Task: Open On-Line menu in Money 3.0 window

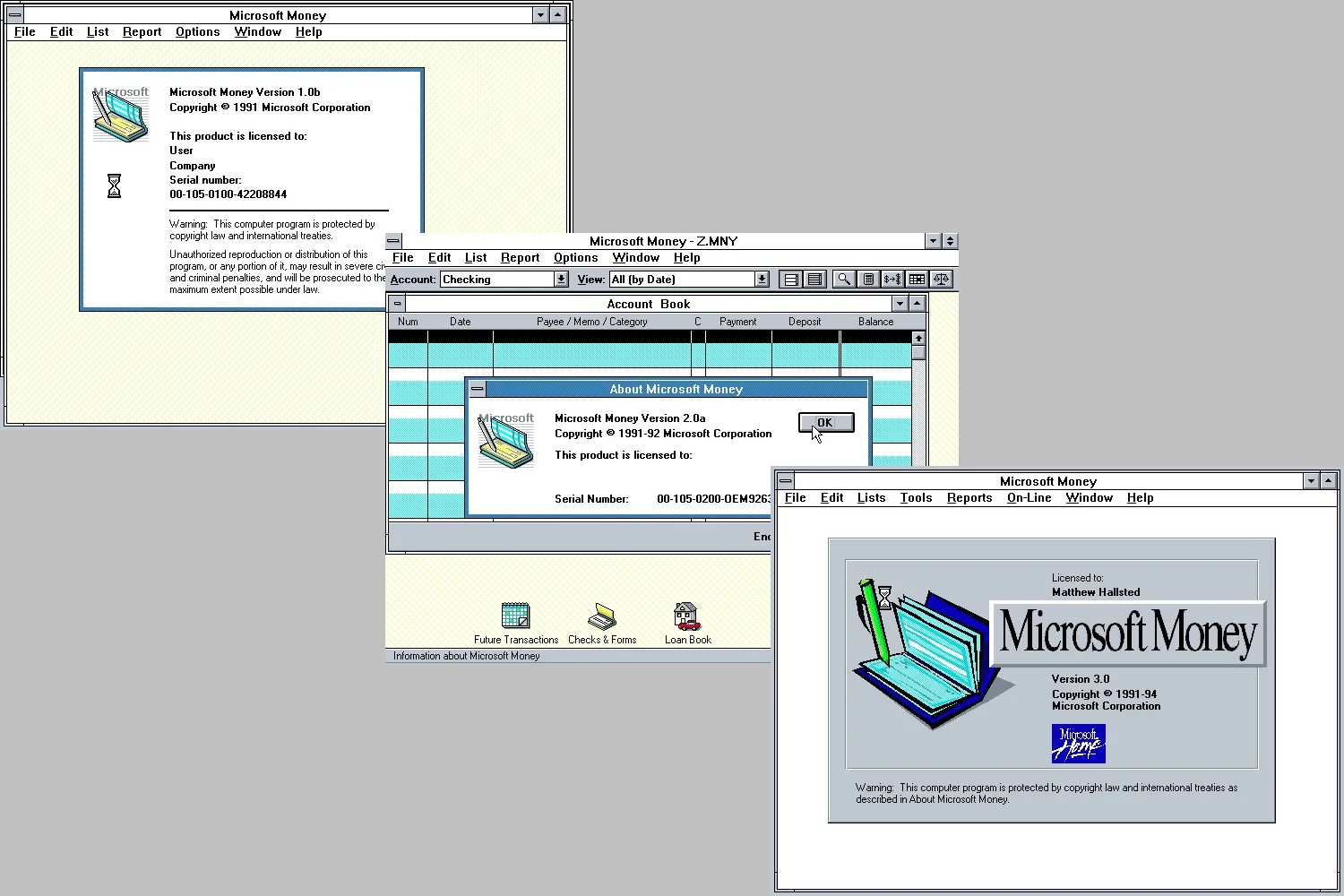Action: tap(1030, 497)
